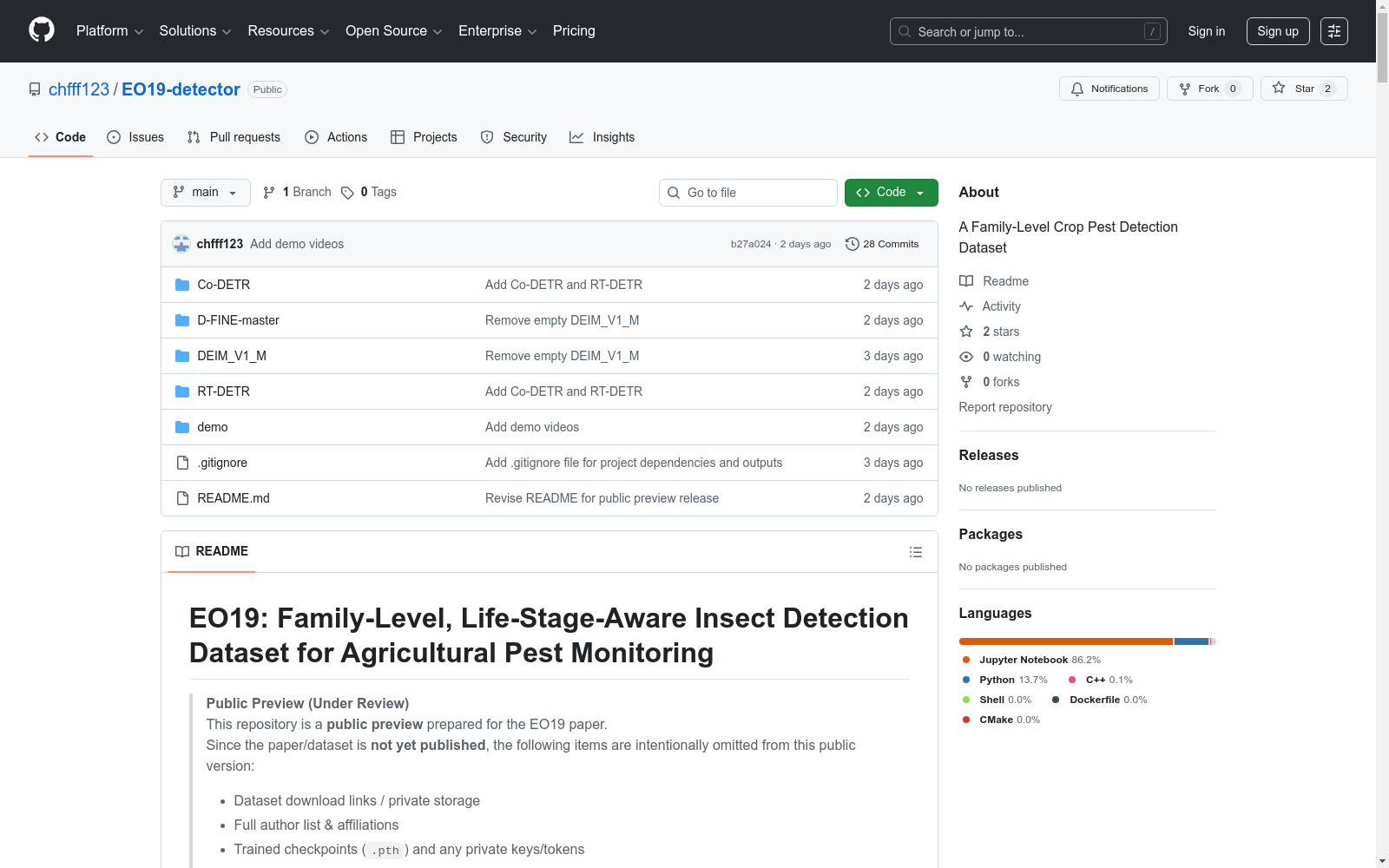This screenshot has width=1389, height=868.
Task: Click the Sign in link
Action: tap(1207, 31)
